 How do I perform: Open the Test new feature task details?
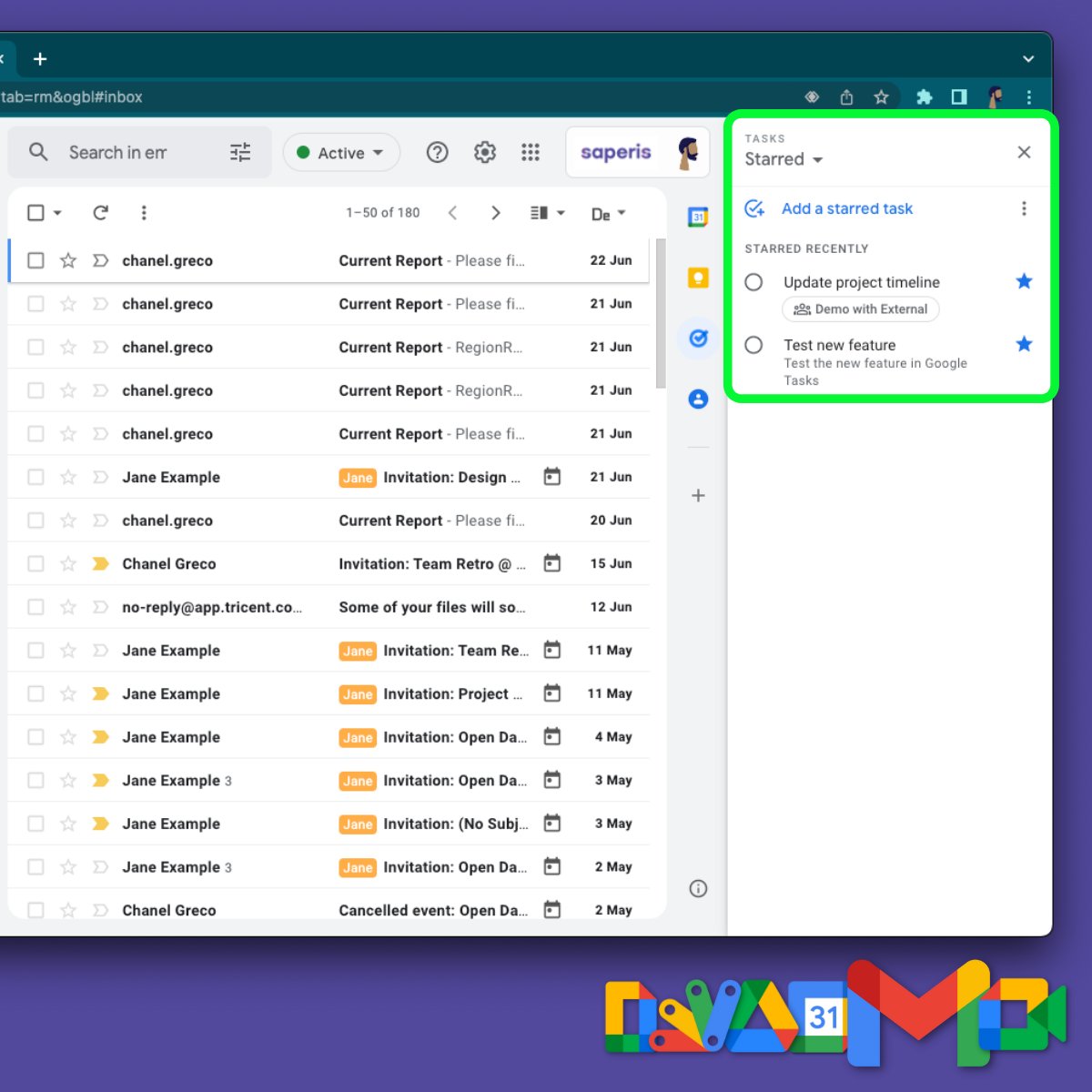click(x=875, y=371)
